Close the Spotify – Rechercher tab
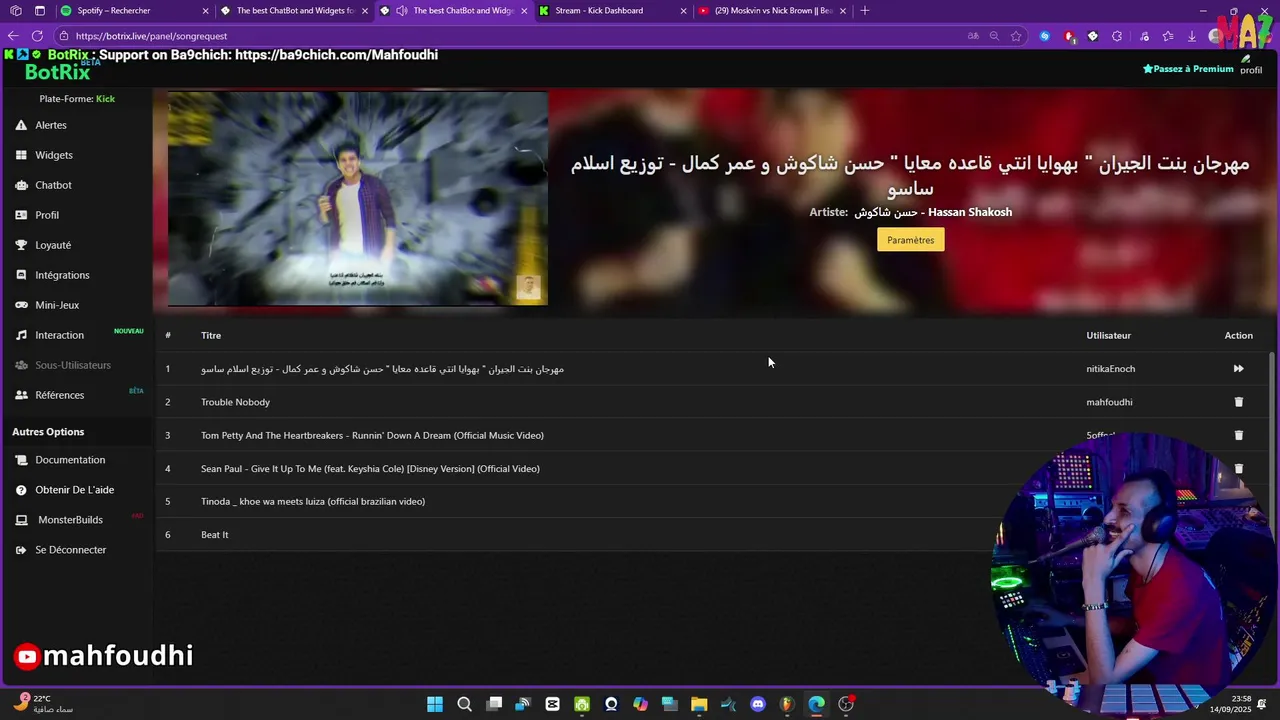The width and height of the screenshot is (1280, 720). 205,11
